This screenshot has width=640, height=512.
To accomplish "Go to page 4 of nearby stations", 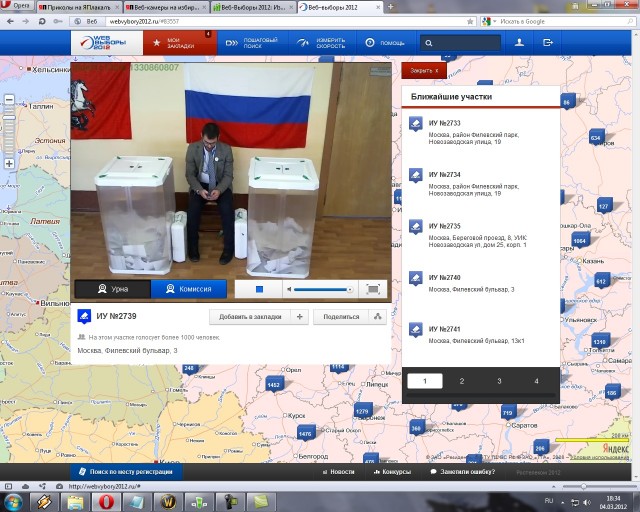I will 536,381.
